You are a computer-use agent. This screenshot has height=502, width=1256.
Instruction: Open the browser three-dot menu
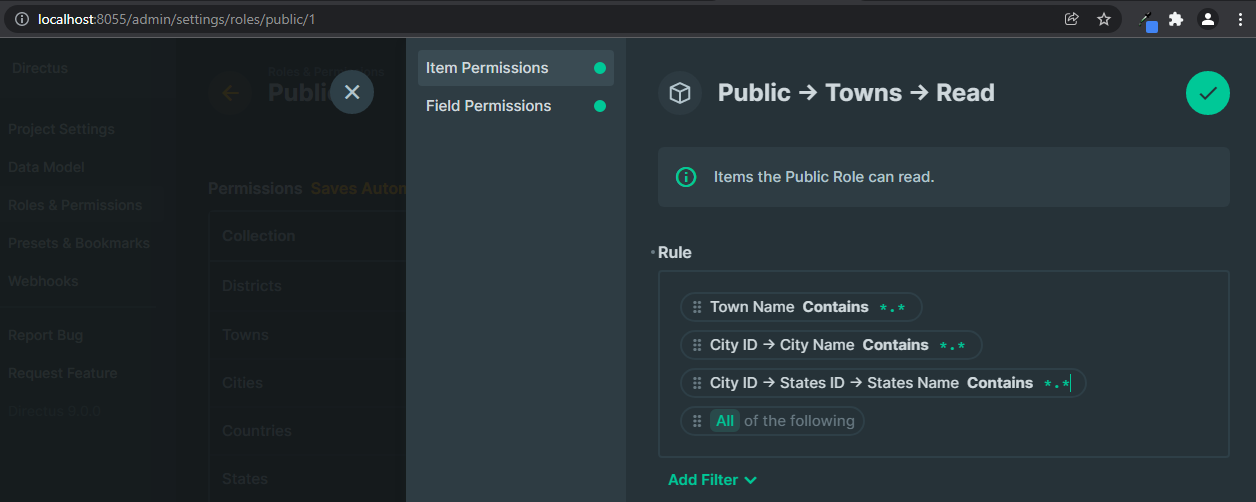point(1240,19)
